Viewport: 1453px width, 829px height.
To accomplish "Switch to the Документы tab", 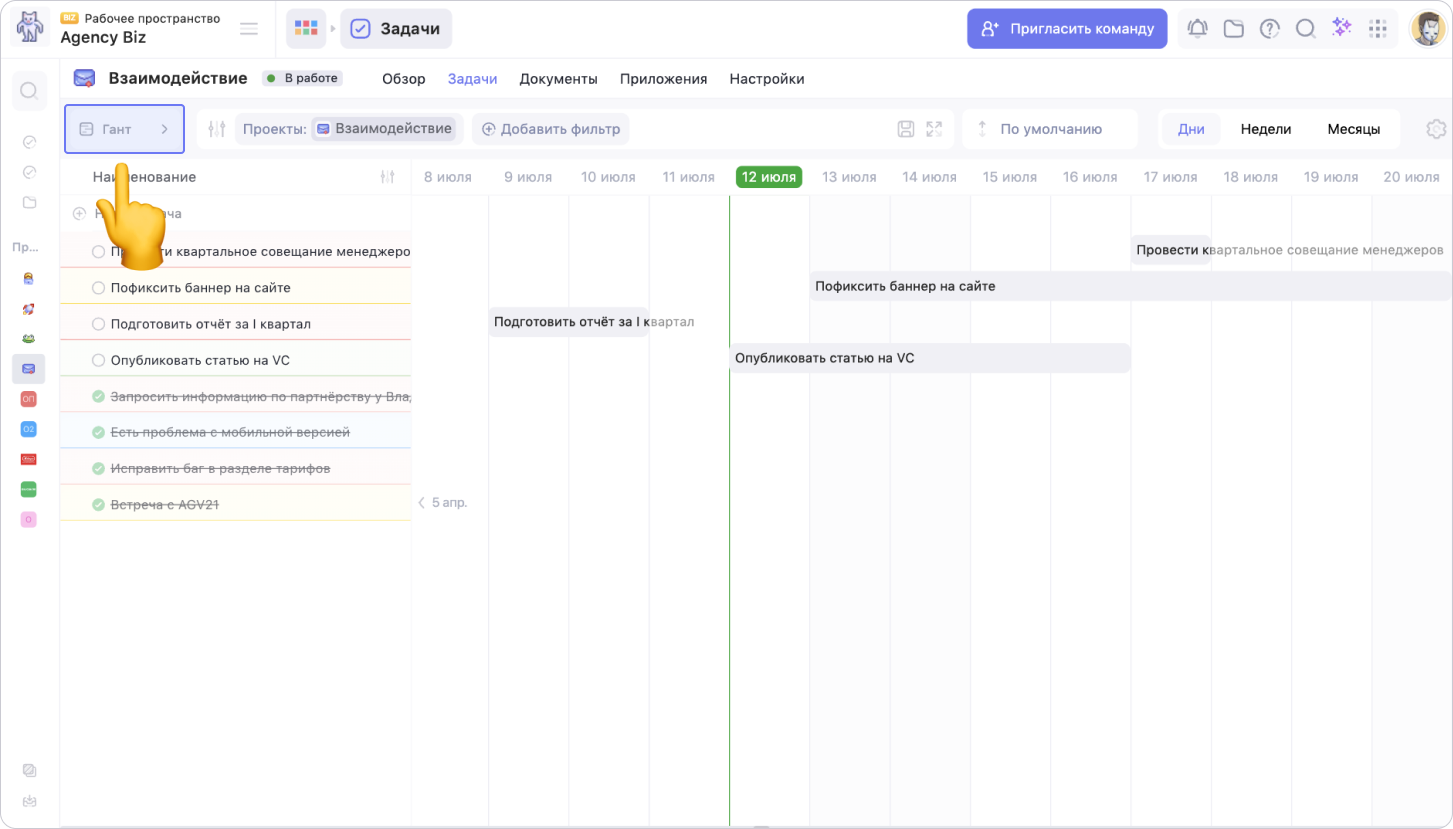I will coord(558,79).
